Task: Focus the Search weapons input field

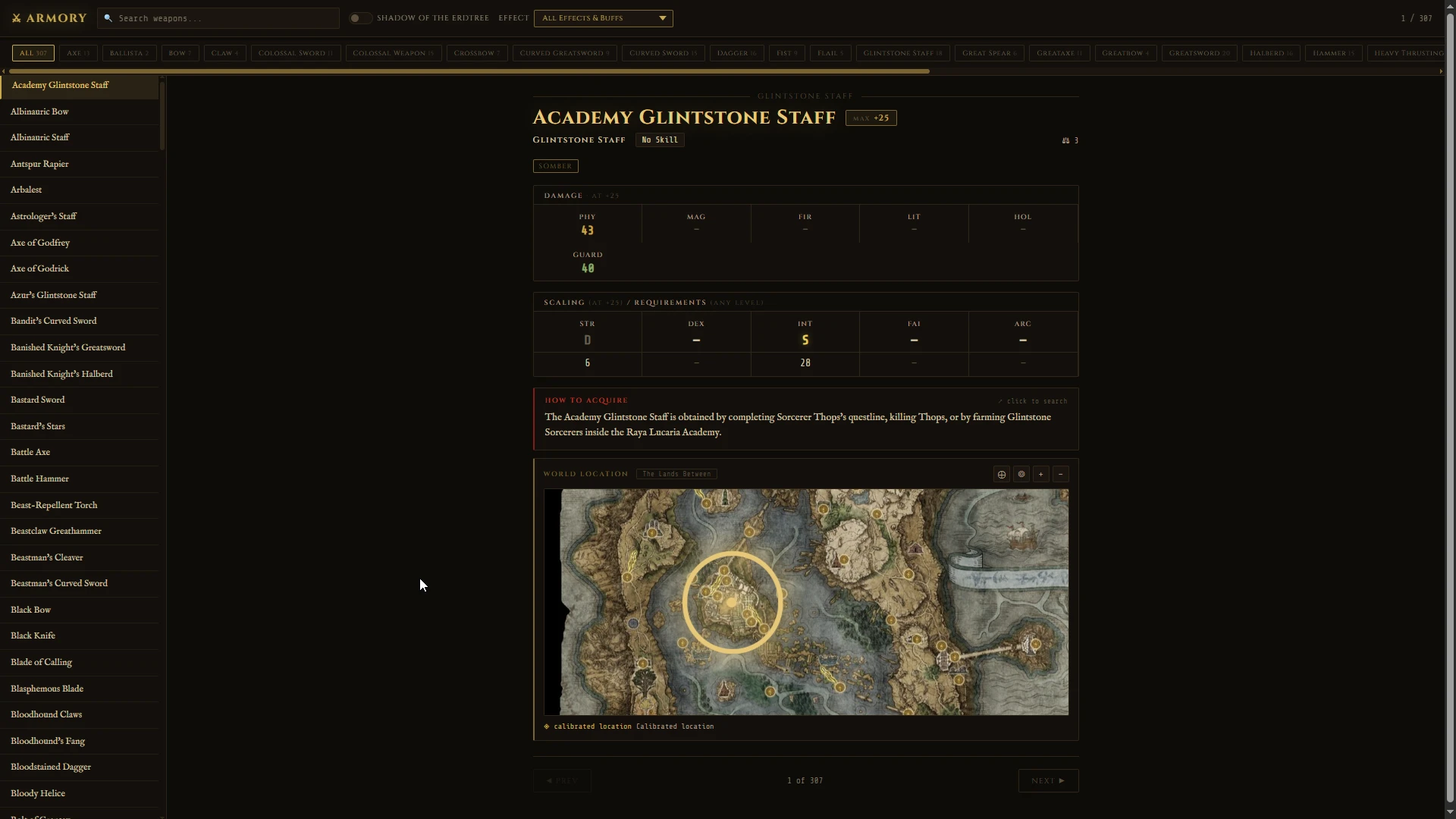Action: pos(218,18)
